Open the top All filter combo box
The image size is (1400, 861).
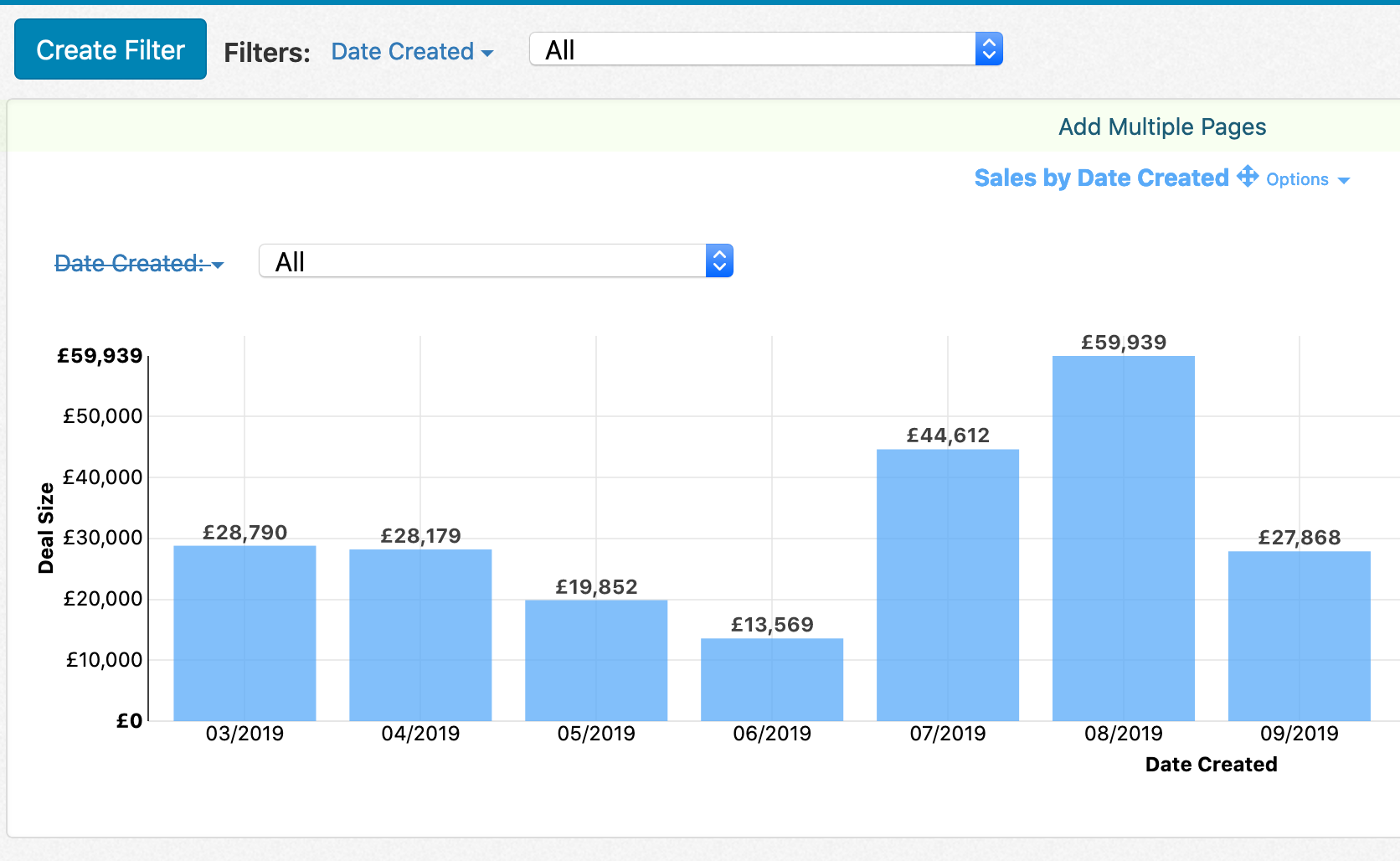754,49
